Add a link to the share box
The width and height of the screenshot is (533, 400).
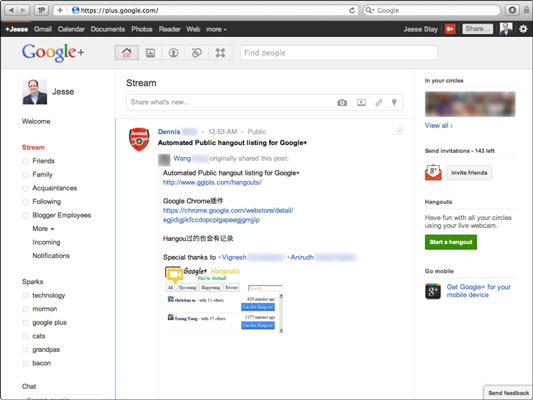[379, 102]
